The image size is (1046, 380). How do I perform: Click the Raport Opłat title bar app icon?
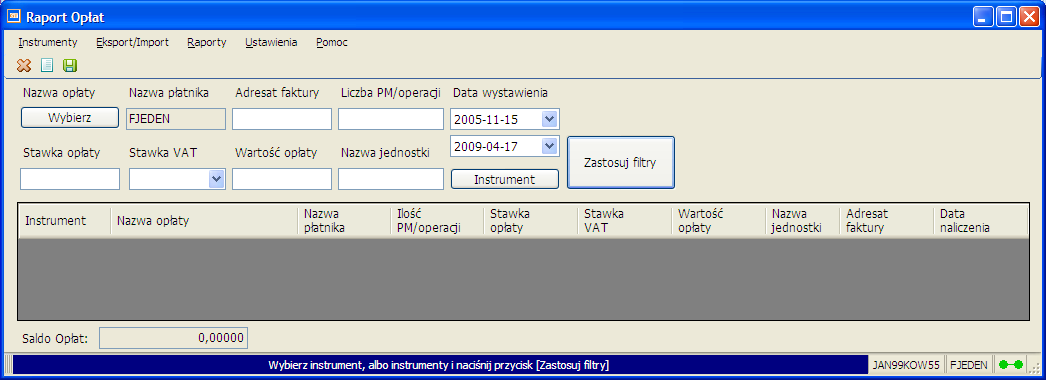click(13, 17)
